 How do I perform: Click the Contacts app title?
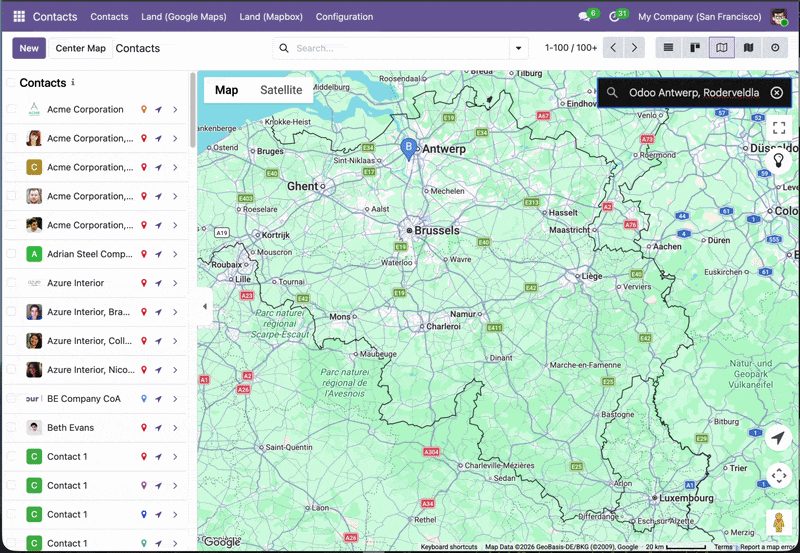55,17
